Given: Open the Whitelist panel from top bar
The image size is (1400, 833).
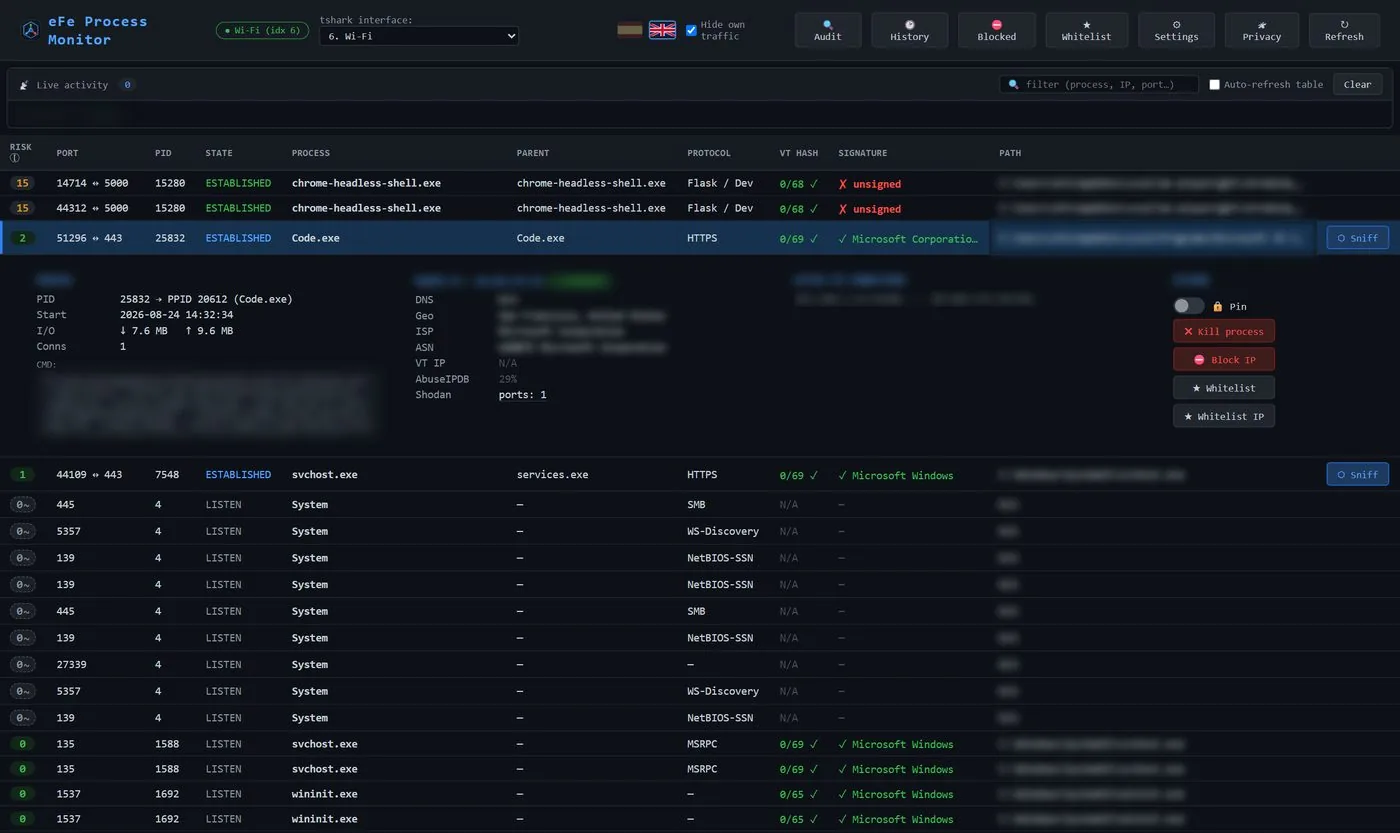Looking at the screenshot, I should click(1086, 30).
